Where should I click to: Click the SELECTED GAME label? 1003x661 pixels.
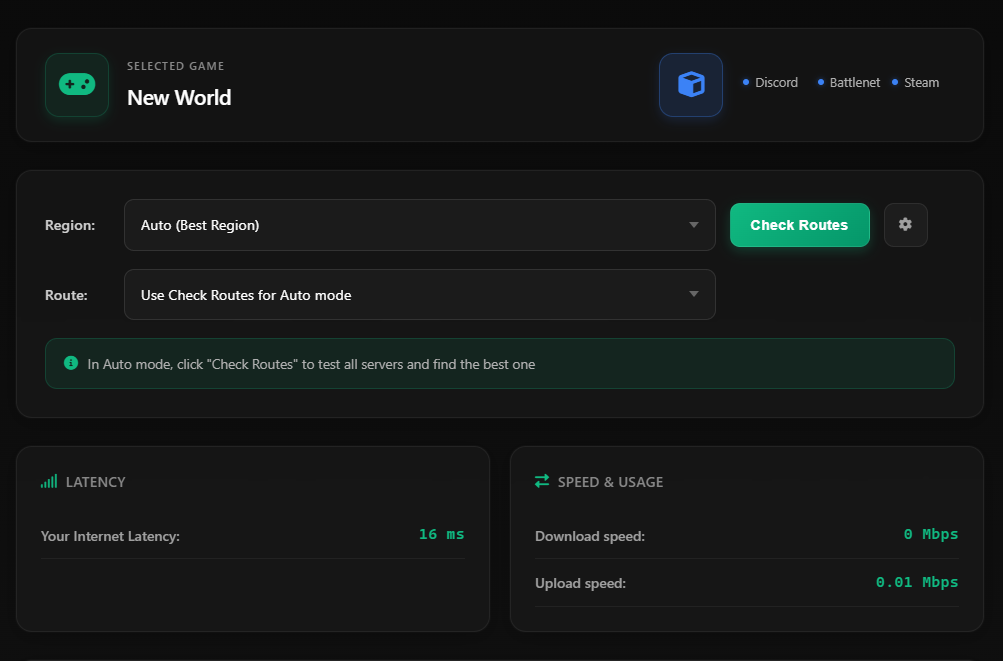[175, 66]
